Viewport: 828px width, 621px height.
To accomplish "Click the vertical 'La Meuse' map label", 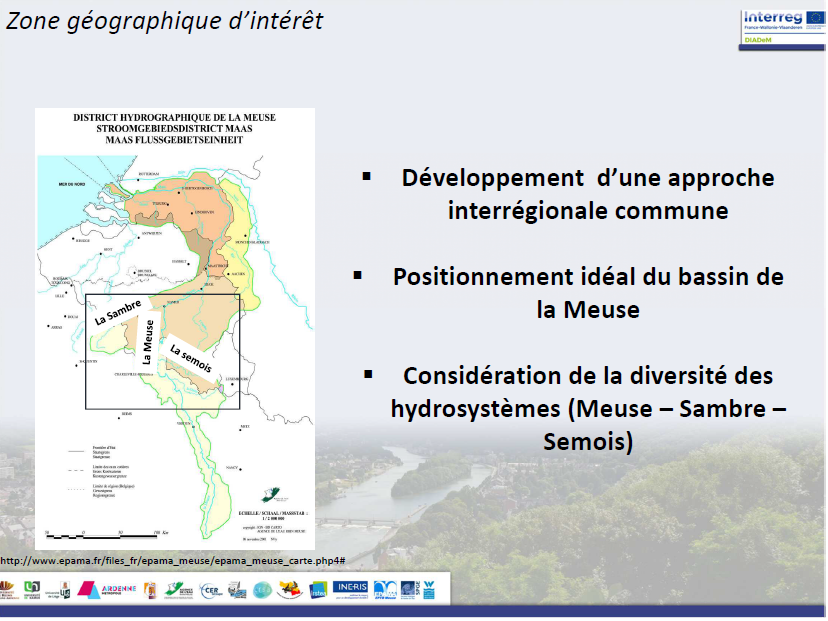I will (150, 343).
